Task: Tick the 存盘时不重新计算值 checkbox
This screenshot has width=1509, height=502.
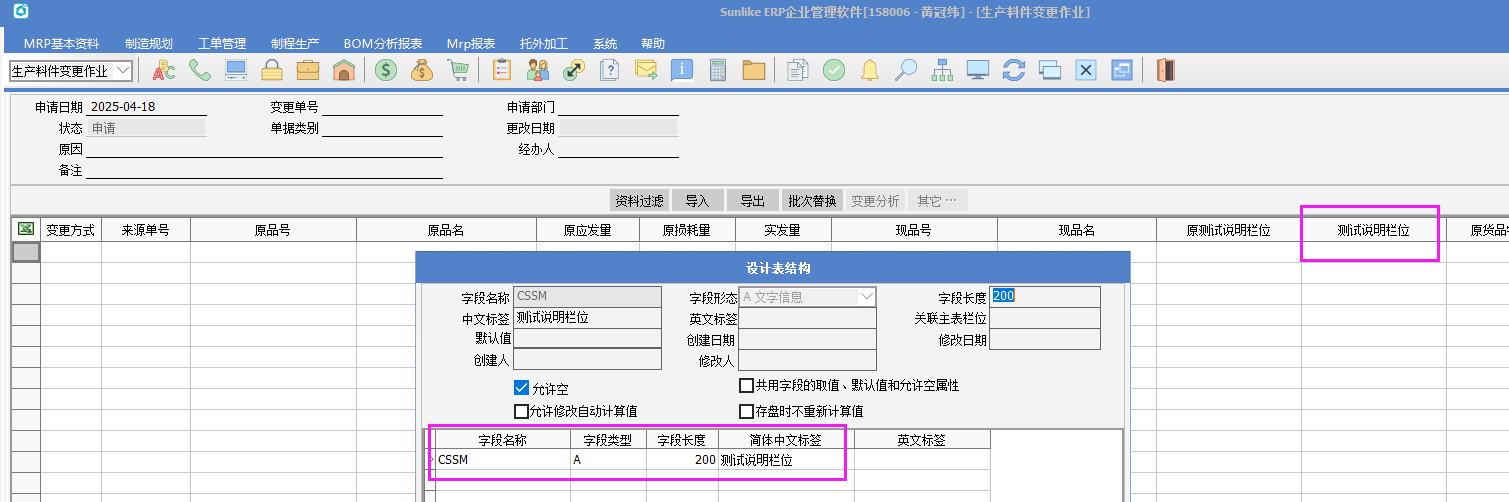Action: 746,411
